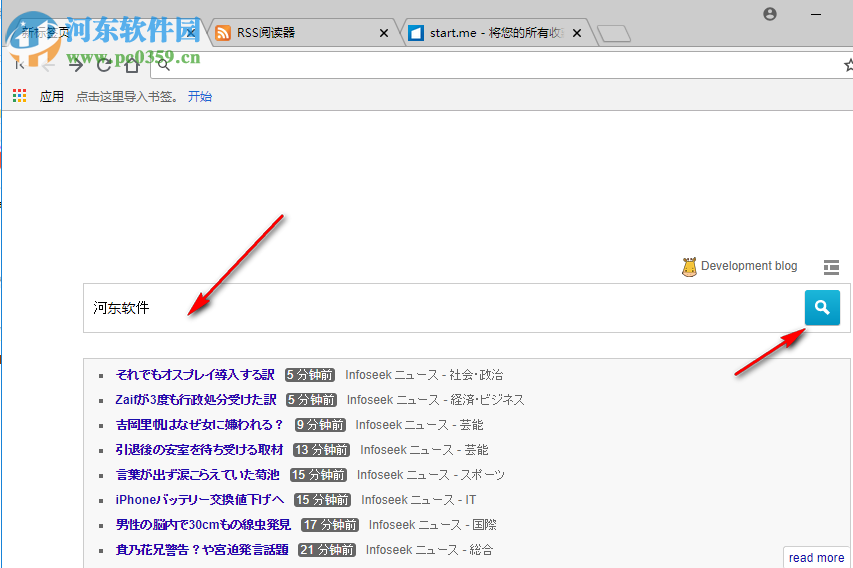Click the 17 分钟前 time badge
The image size is (853, 568).
pos(330,525)
